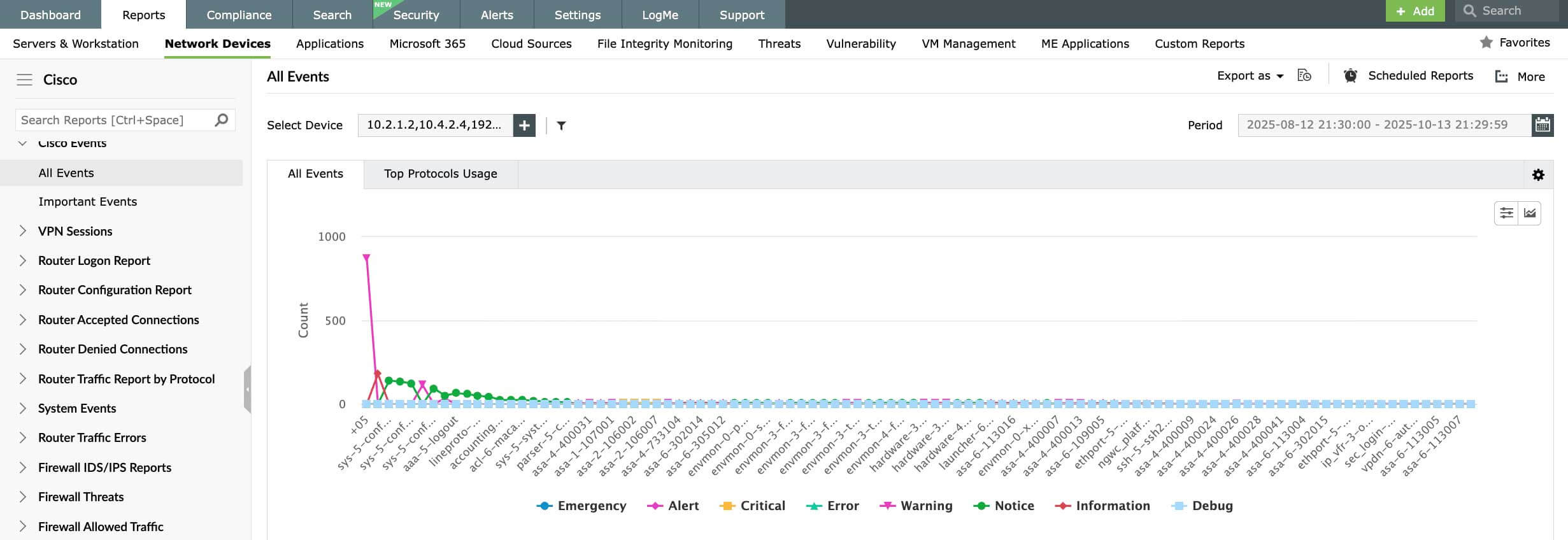Click the Search Reports input field
The width and height of the screenshot is (1568, 540).
115,120
